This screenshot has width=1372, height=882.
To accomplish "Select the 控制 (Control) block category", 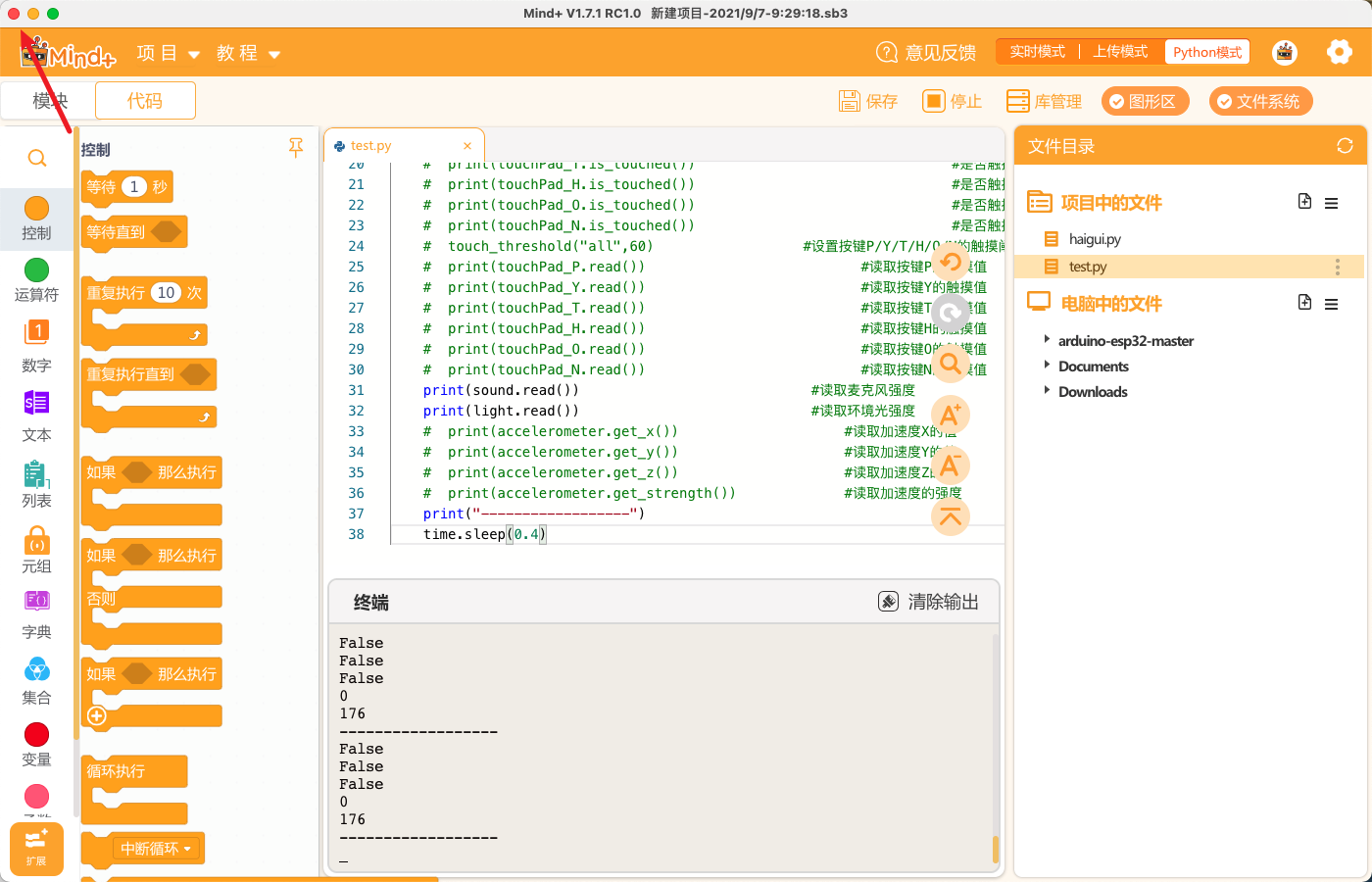I will click(36, 219).
